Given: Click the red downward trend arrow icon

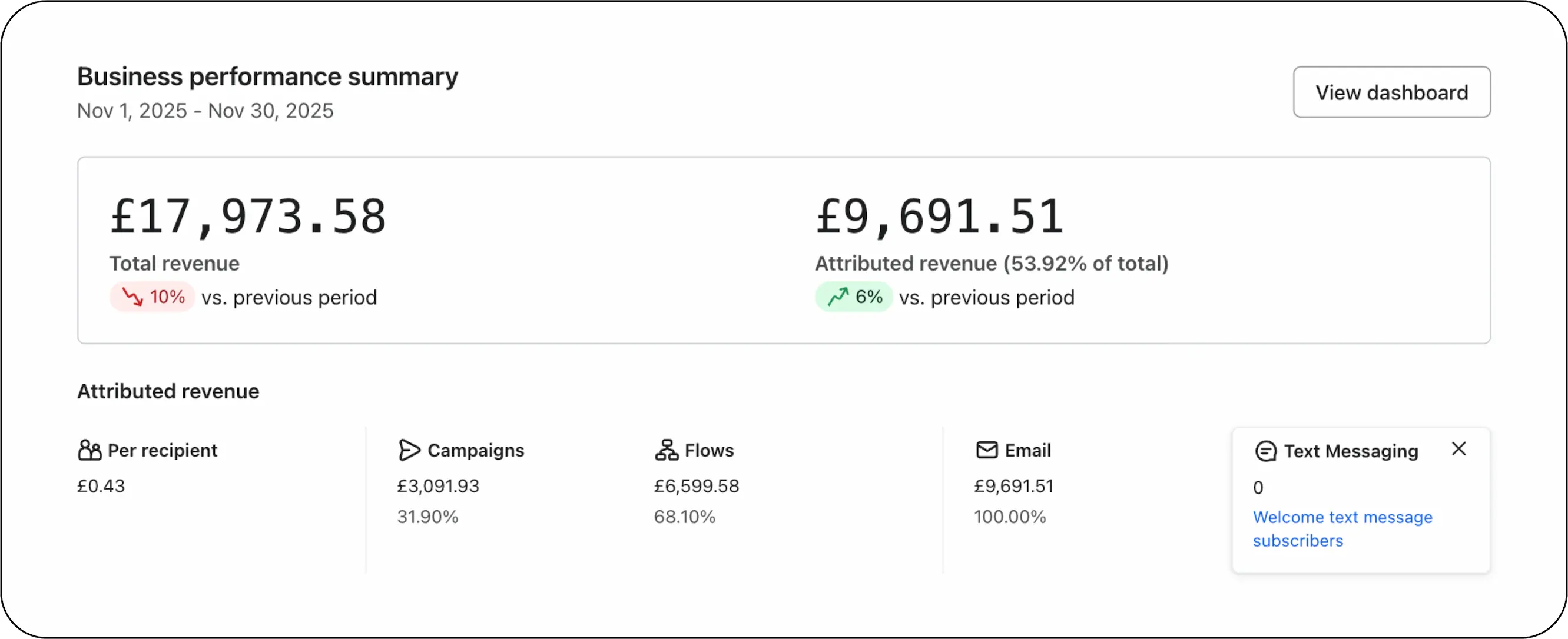Looking at the screenshot, I should (x=132, y=297).
